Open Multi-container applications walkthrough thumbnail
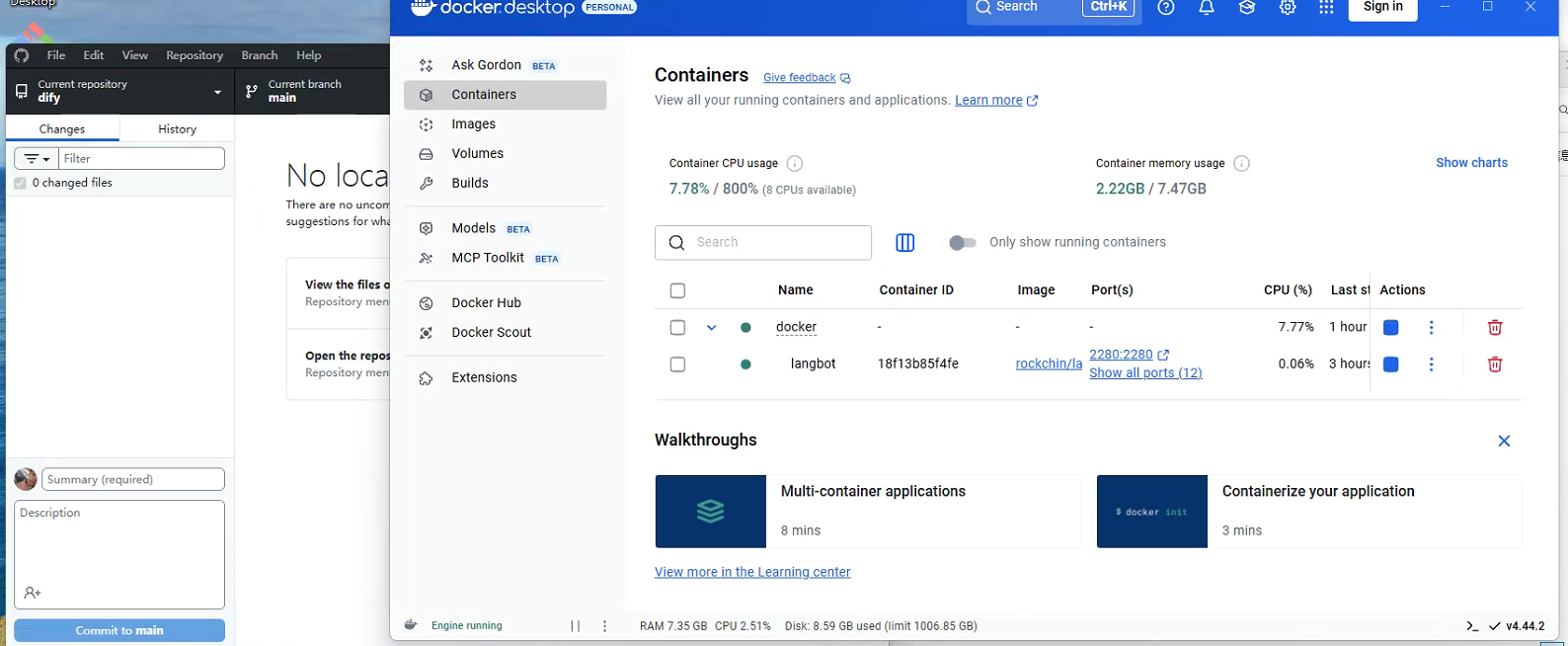Screen dimensions: 1568x646 pyautogui.click(x=711, y=512)
